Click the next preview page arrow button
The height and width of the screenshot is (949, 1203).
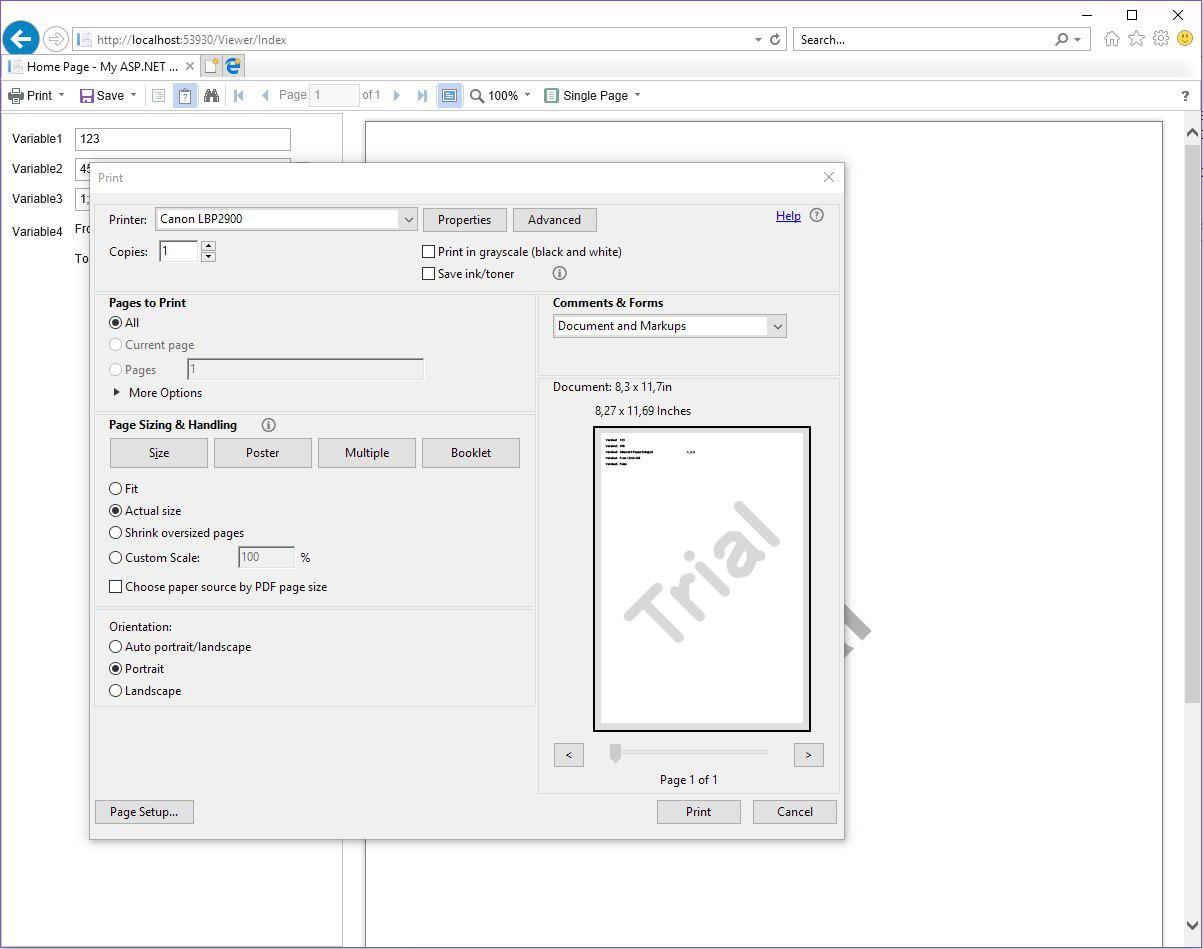coord(809,755)
